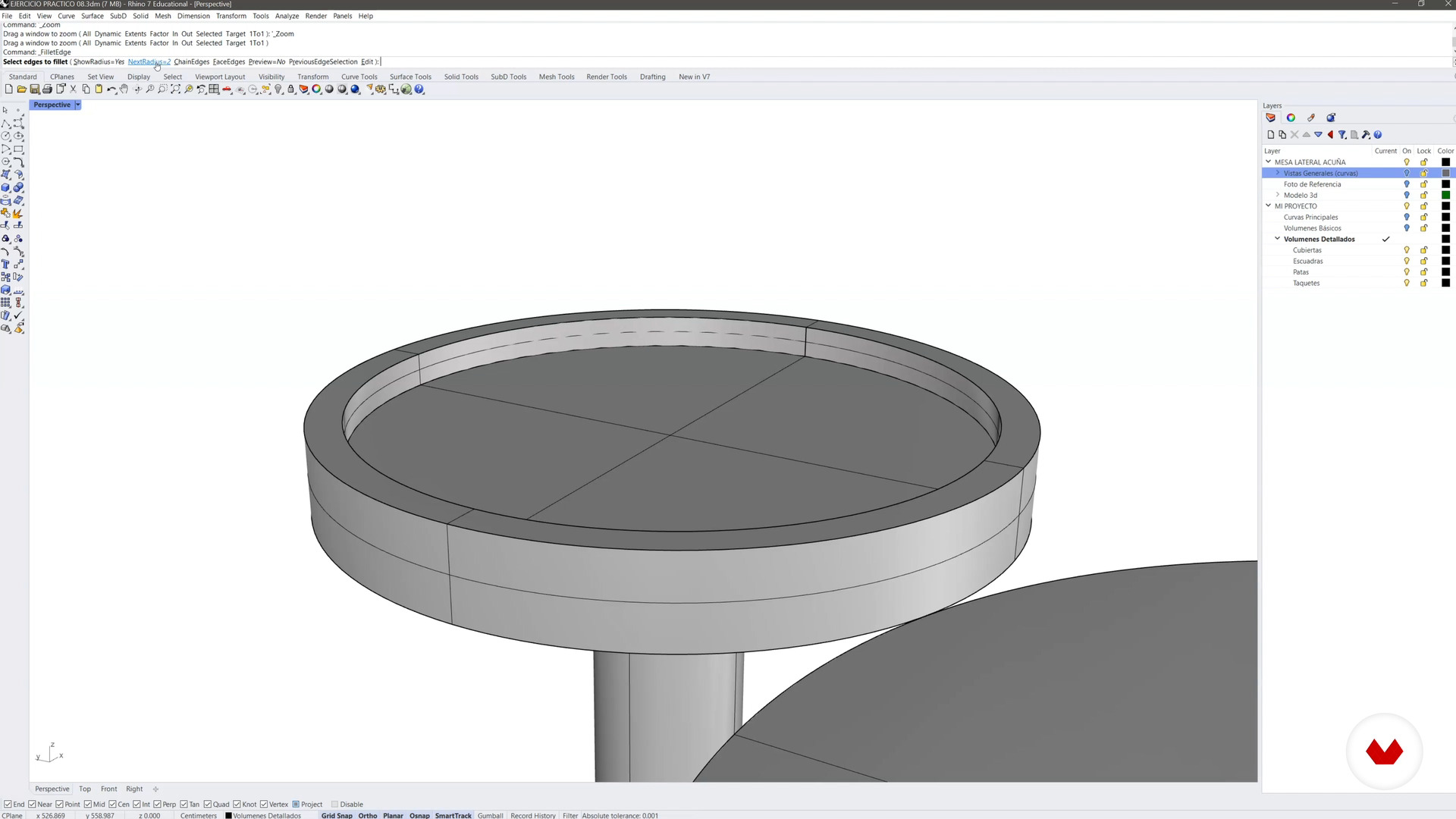Toggle the Perp osnap checkbox

click(158, 805)
